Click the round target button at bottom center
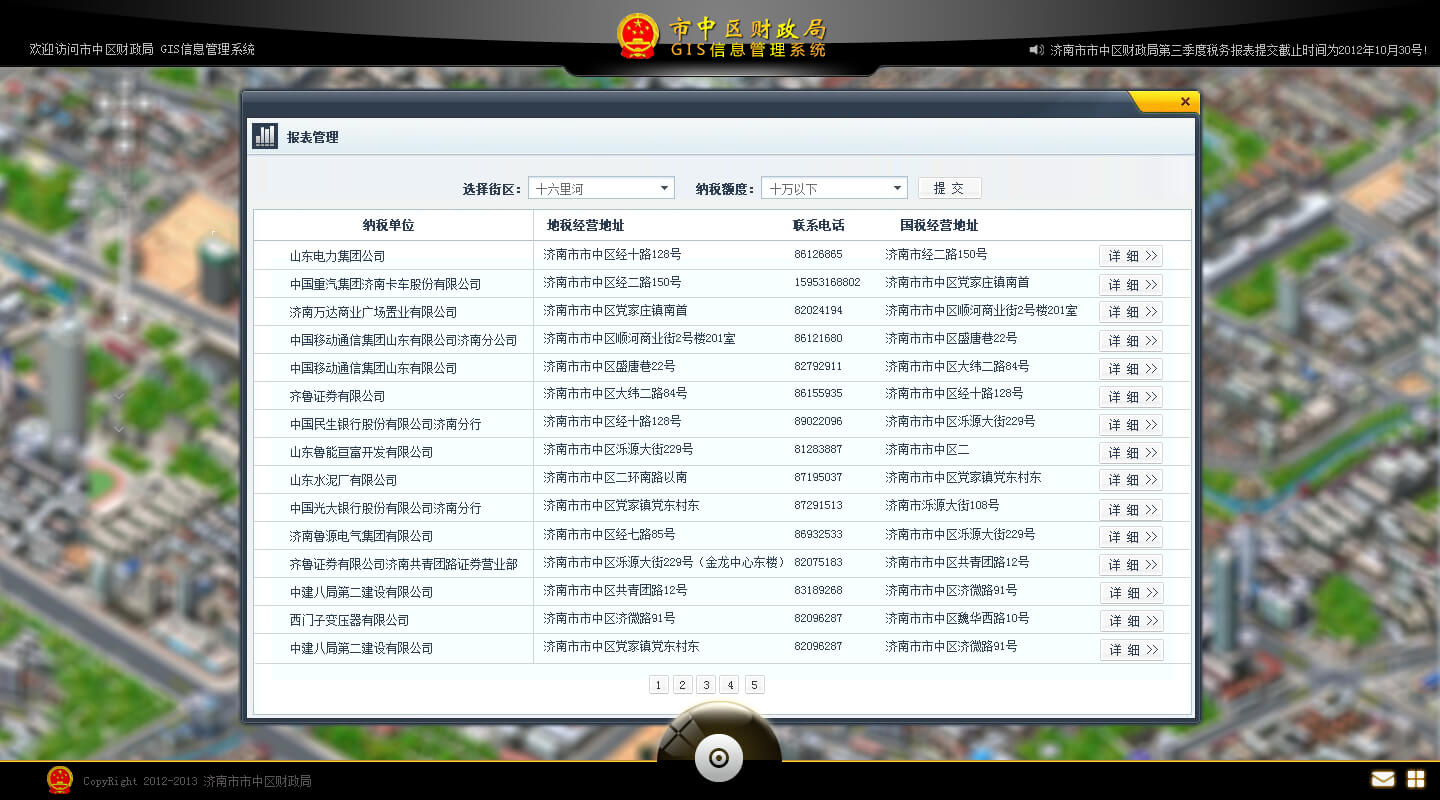 coord(719,758)
